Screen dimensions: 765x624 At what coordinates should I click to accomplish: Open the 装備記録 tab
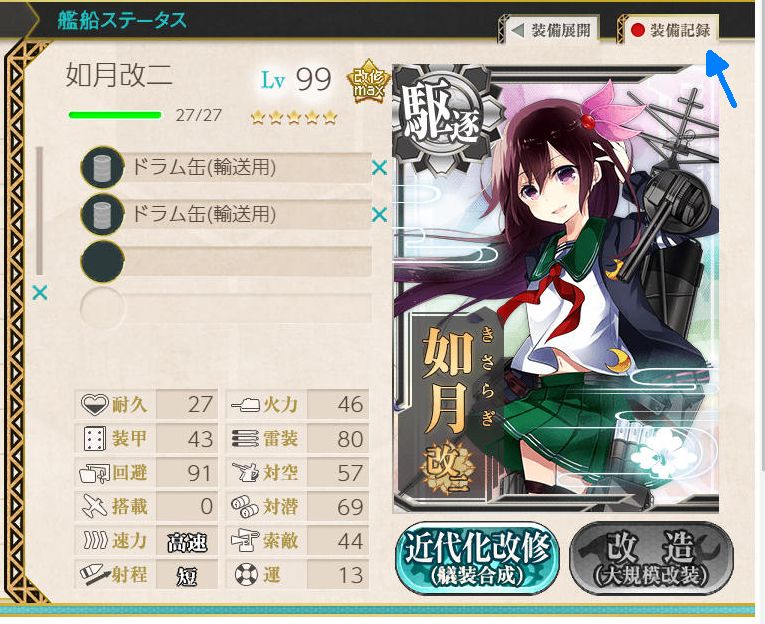point(668,30)
